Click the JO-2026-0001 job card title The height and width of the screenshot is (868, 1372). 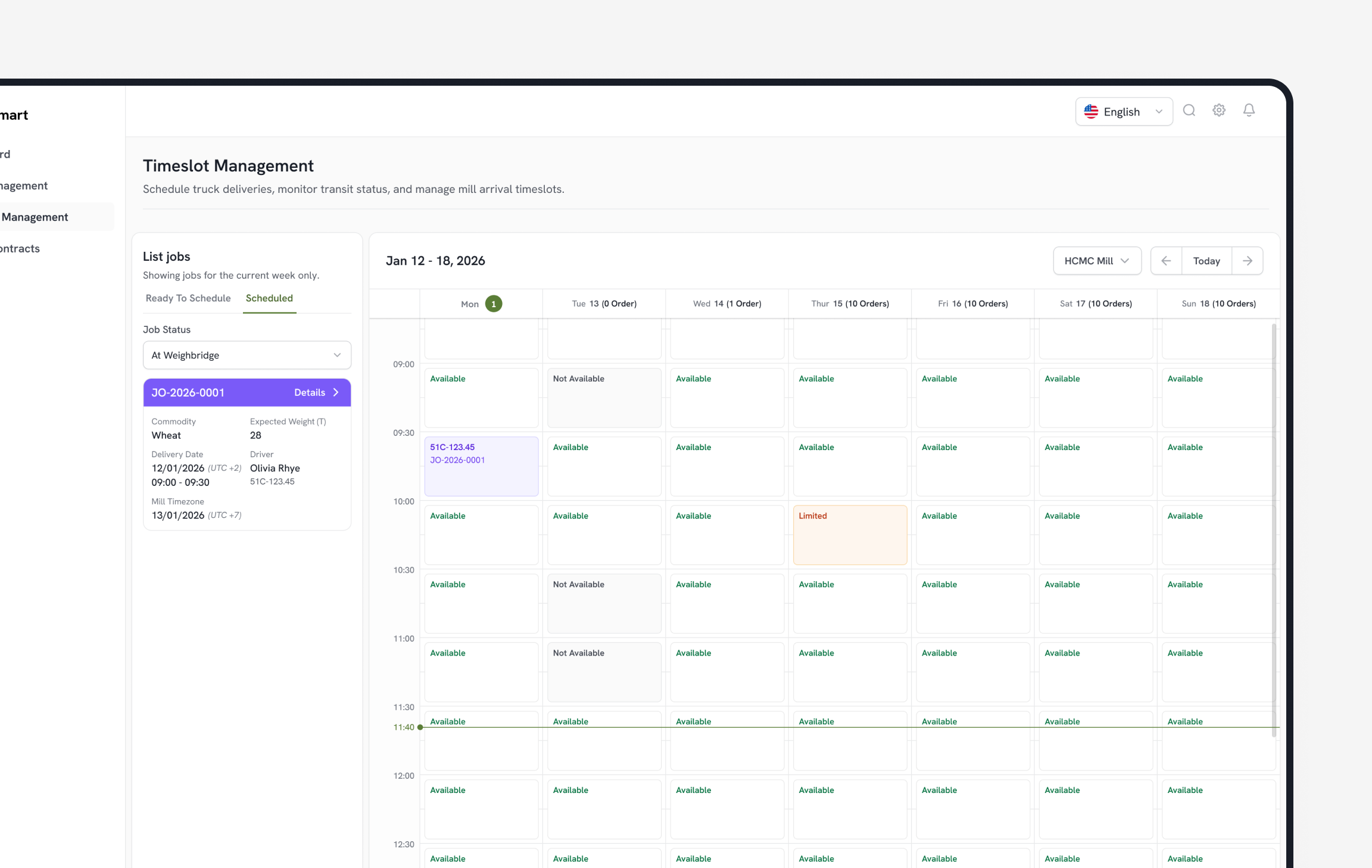click(188, 392)
